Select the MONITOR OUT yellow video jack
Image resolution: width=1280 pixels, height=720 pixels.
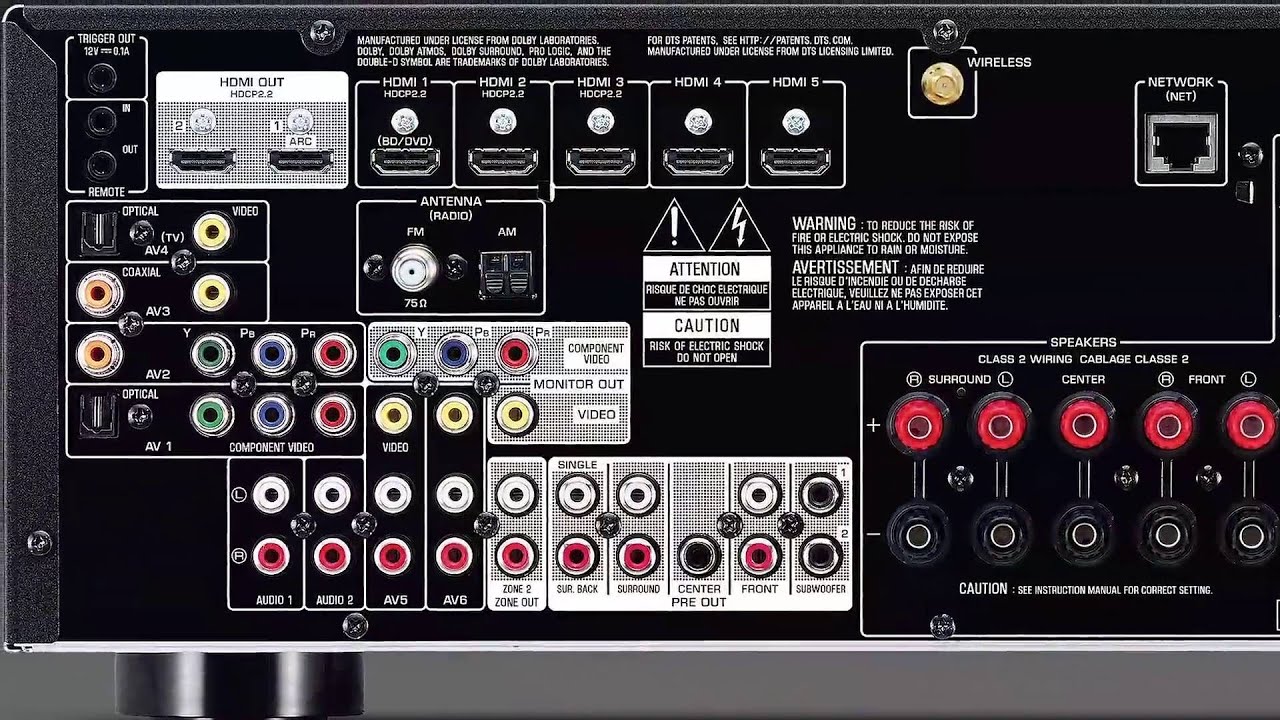pos(518,413)
